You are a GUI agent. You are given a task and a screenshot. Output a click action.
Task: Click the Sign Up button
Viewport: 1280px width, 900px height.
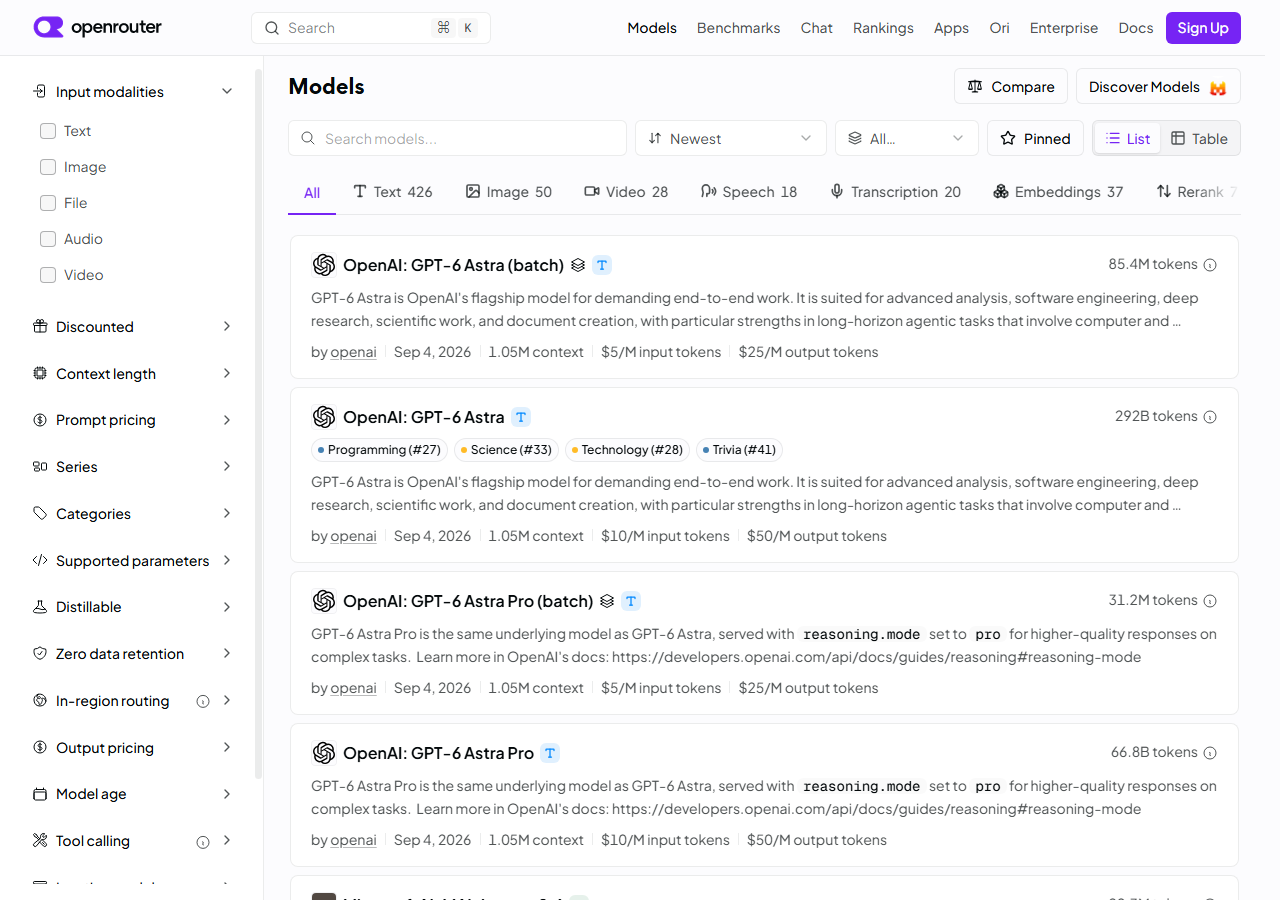(x=1203, y=28)
